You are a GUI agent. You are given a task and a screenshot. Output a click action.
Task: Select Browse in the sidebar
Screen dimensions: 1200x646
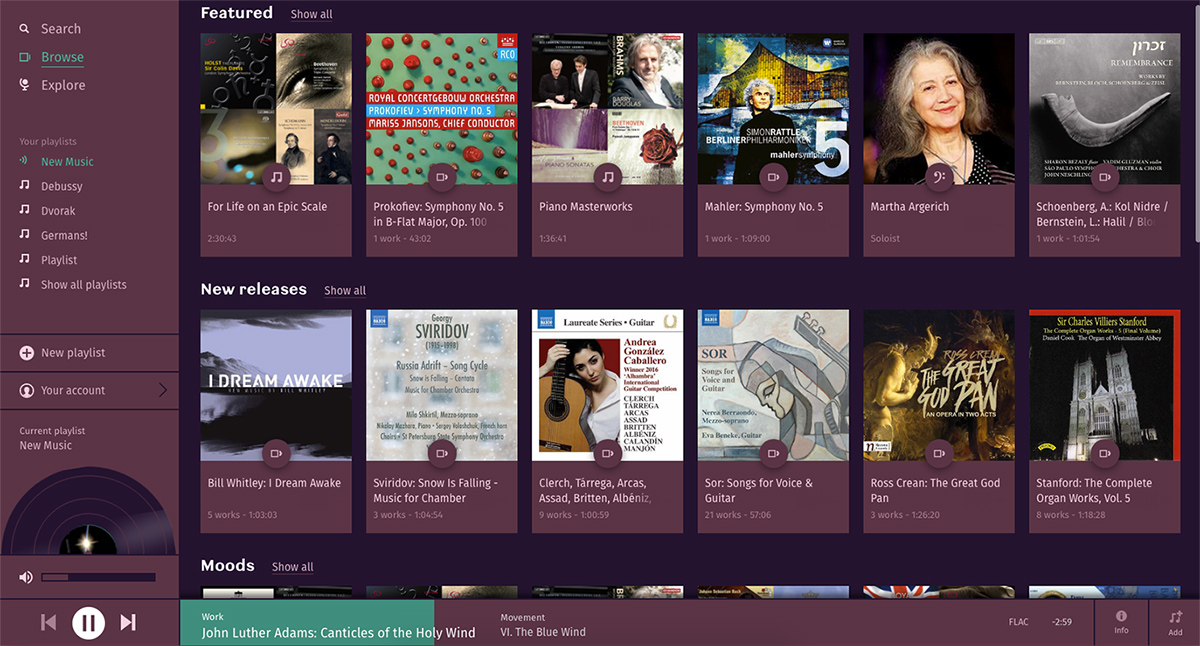pos(62,57)
